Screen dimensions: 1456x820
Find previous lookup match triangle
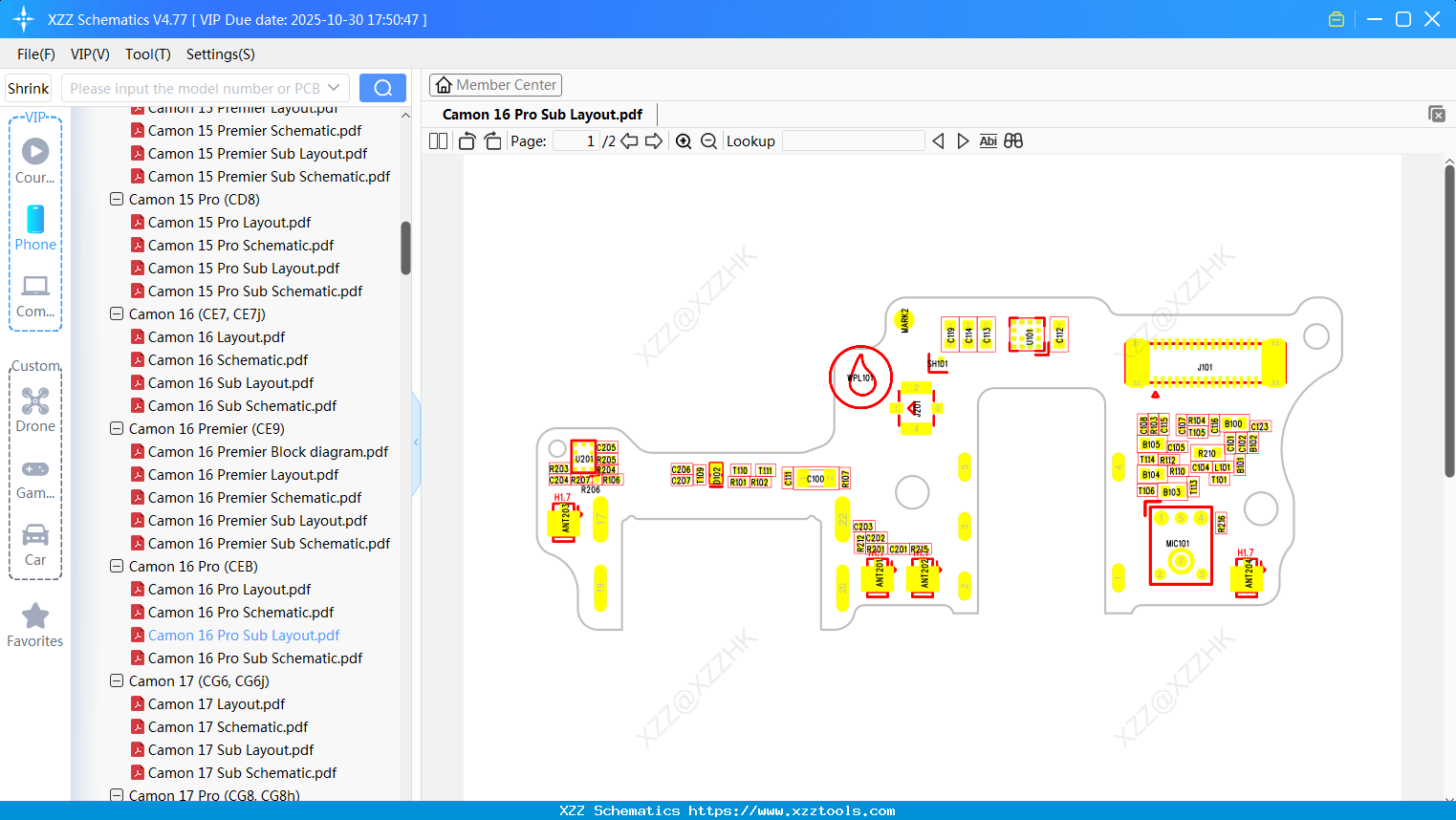coord(938,141)
